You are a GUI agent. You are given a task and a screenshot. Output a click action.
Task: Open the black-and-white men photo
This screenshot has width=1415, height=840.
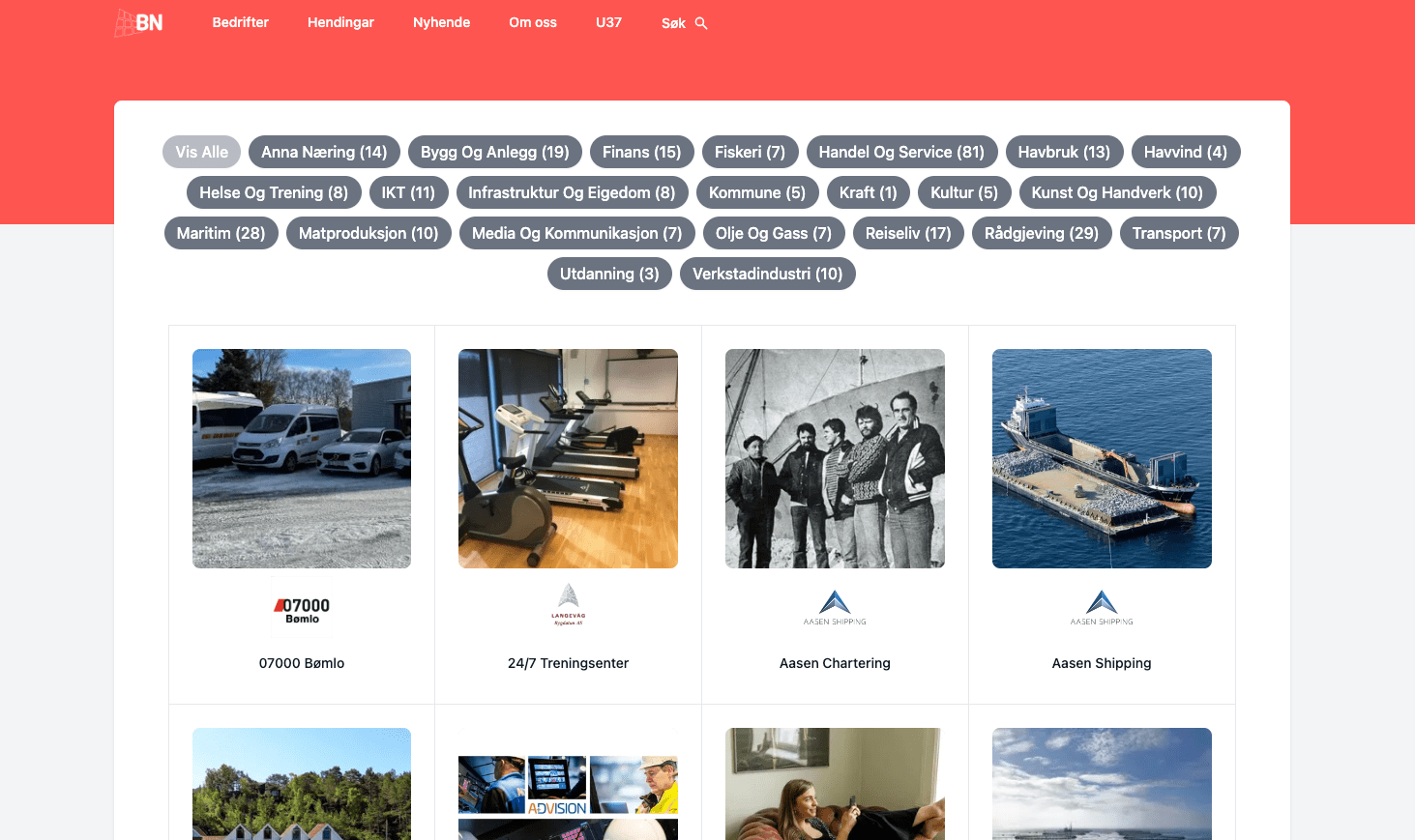pos(835,458)
